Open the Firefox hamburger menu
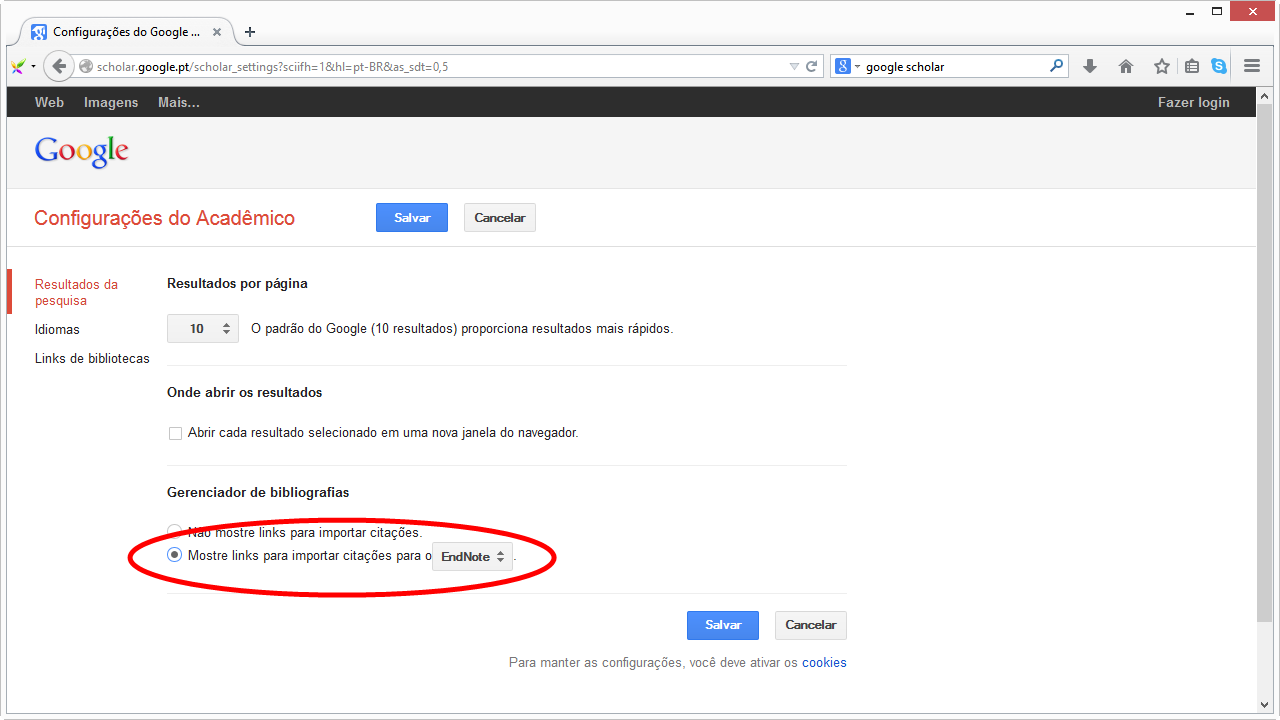This screenshot has height=720, width=1280. click(x=1252, y=66)
